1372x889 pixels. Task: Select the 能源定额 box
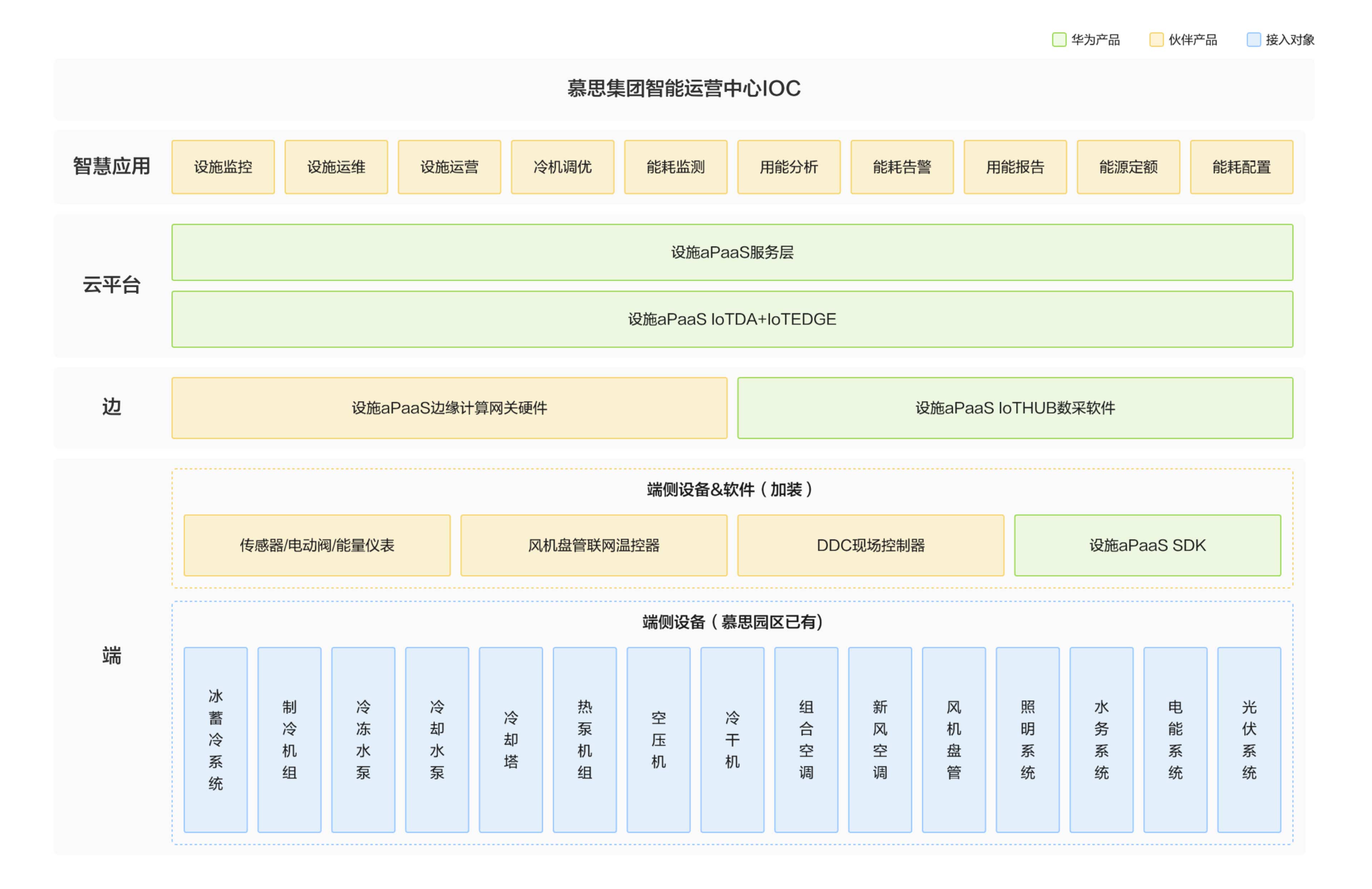1129,167
